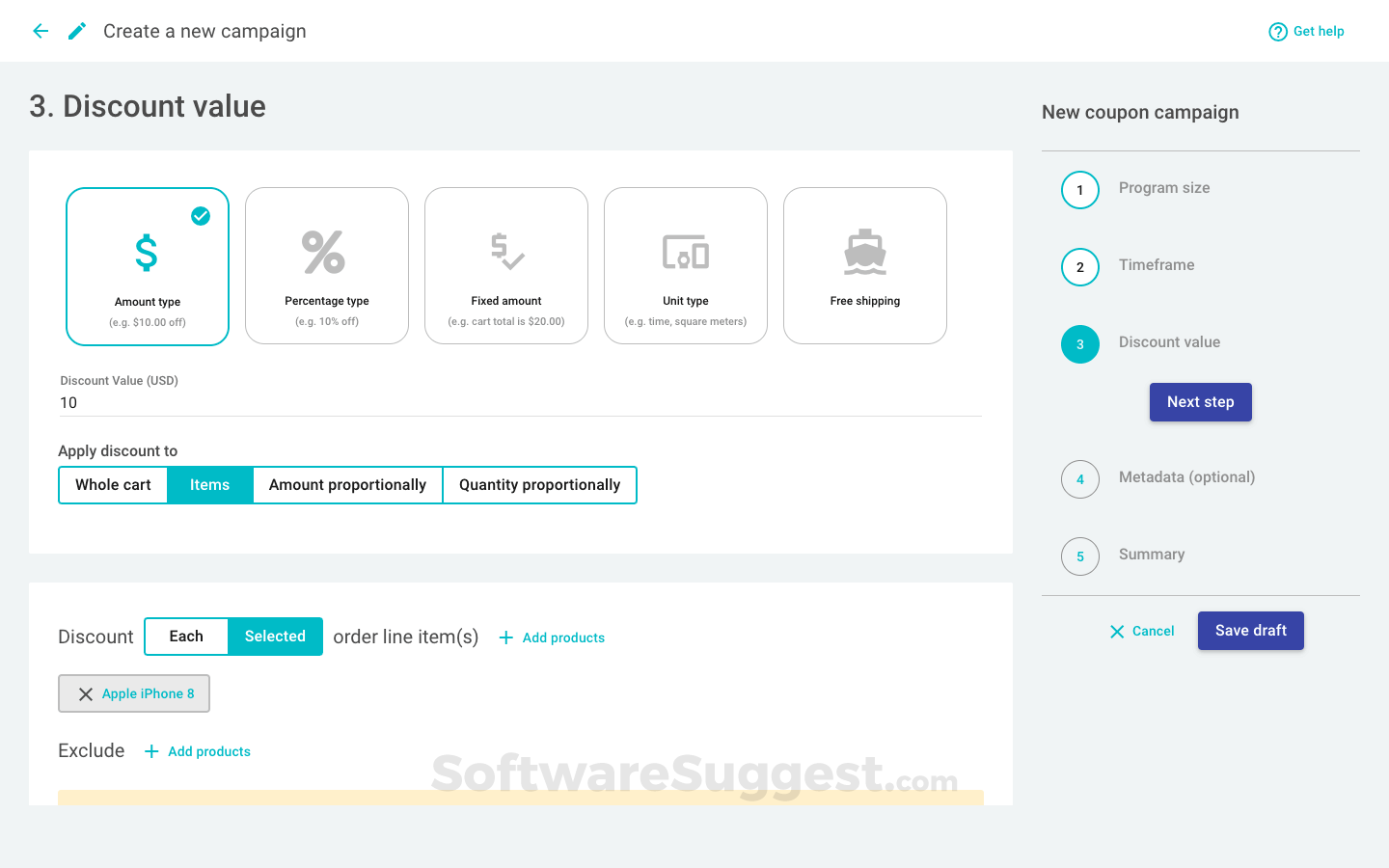This screenshot has height=868, width=1389.
Task: Enable Amount proportionally discount mode
Action: coord(347,484)
